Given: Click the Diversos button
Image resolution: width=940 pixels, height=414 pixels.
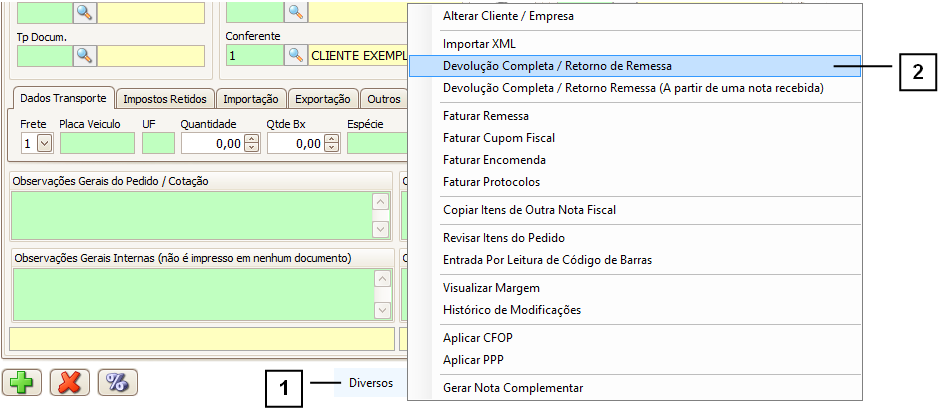Looking at the screenshot, I should [x=370, y=383].
